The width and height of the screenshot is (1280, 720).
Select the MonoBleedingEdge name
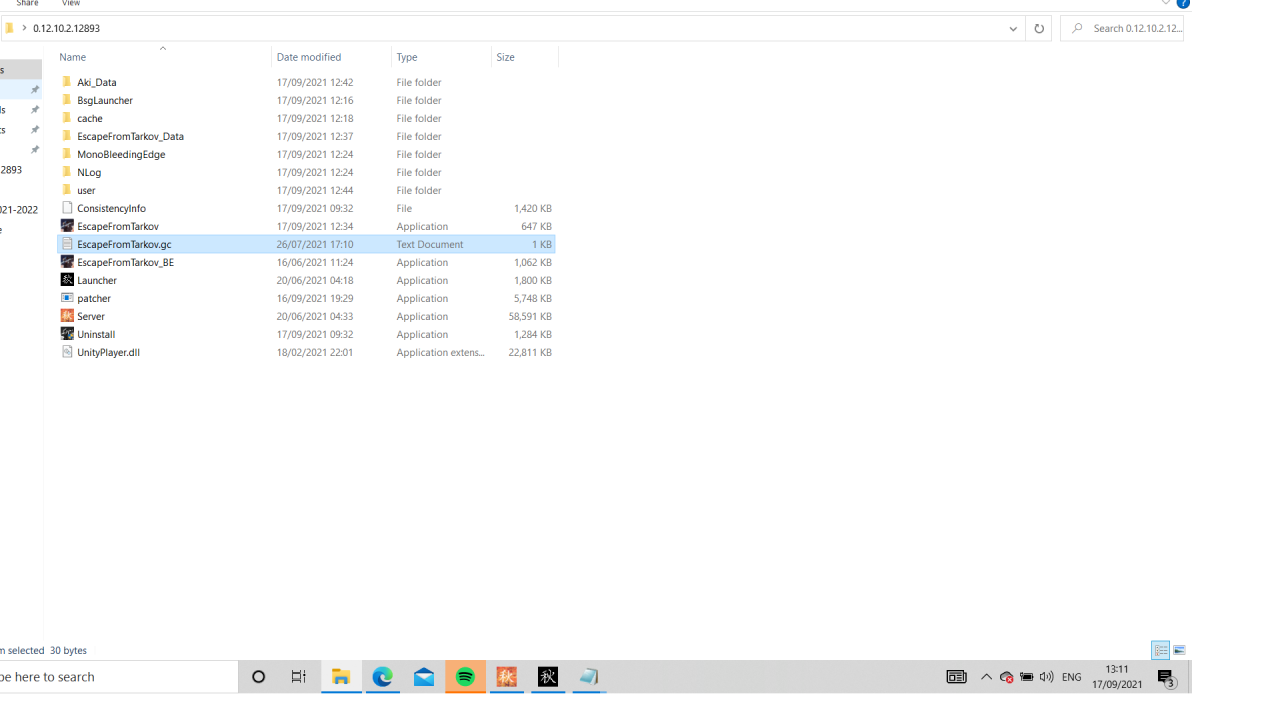pyautogui.click(x=121, y=154)
